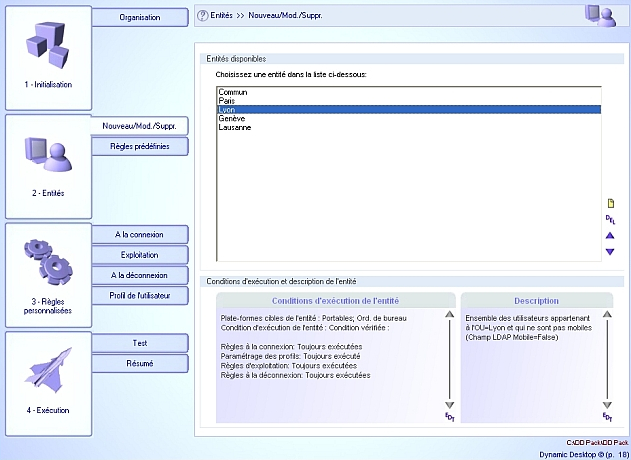Open the 2 - Entités user icon
This screenshot has height=460, width=631.
point(48,154)
